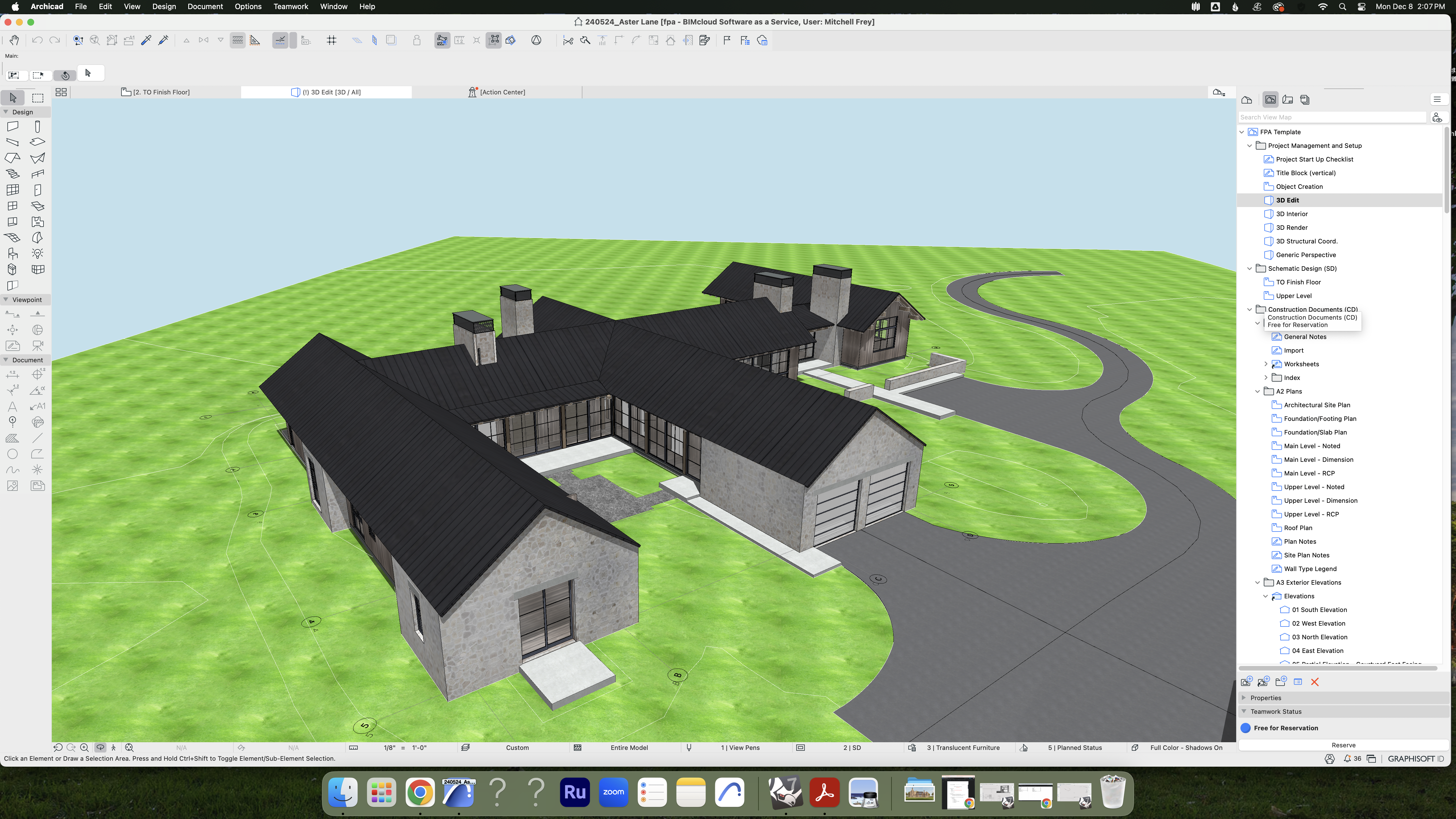Open the Teamwork menu

coord(291,6)
